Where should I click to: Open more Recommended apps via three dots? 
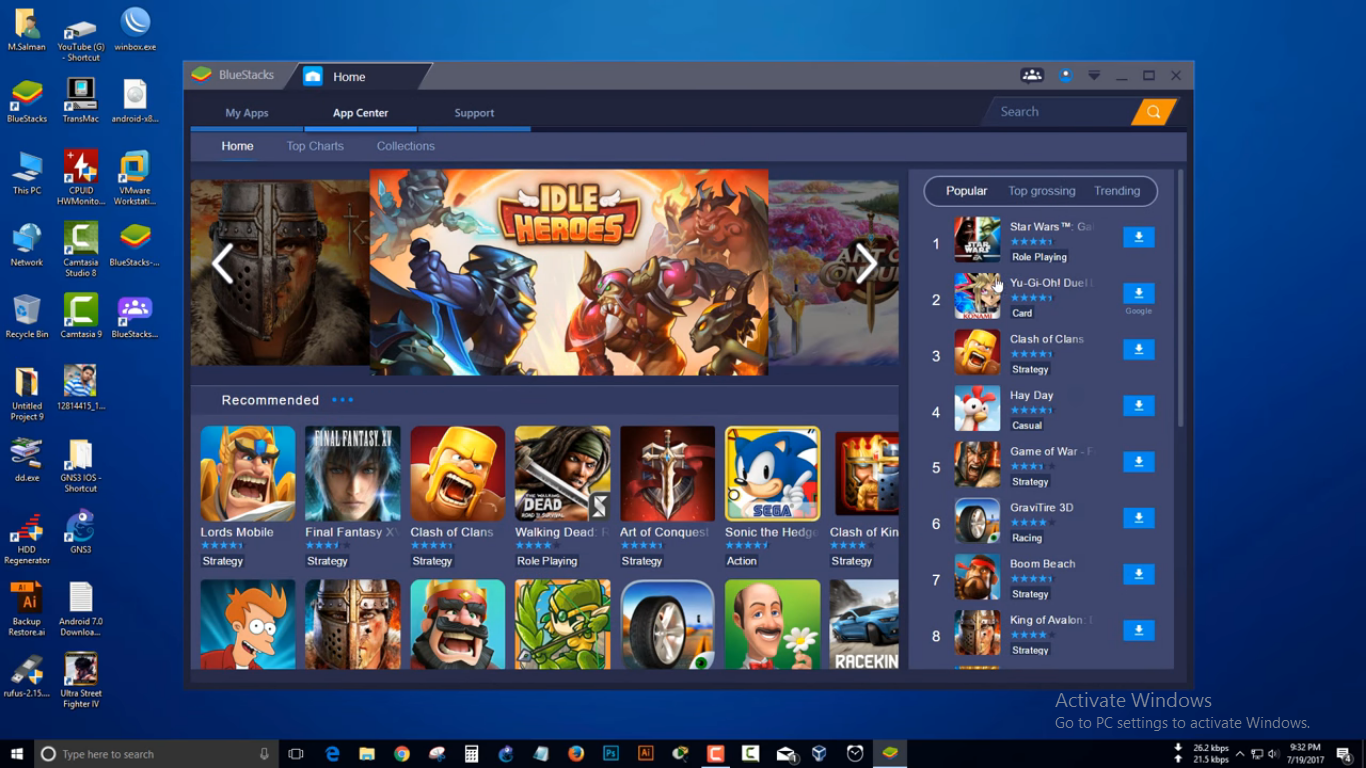[343, 400]
